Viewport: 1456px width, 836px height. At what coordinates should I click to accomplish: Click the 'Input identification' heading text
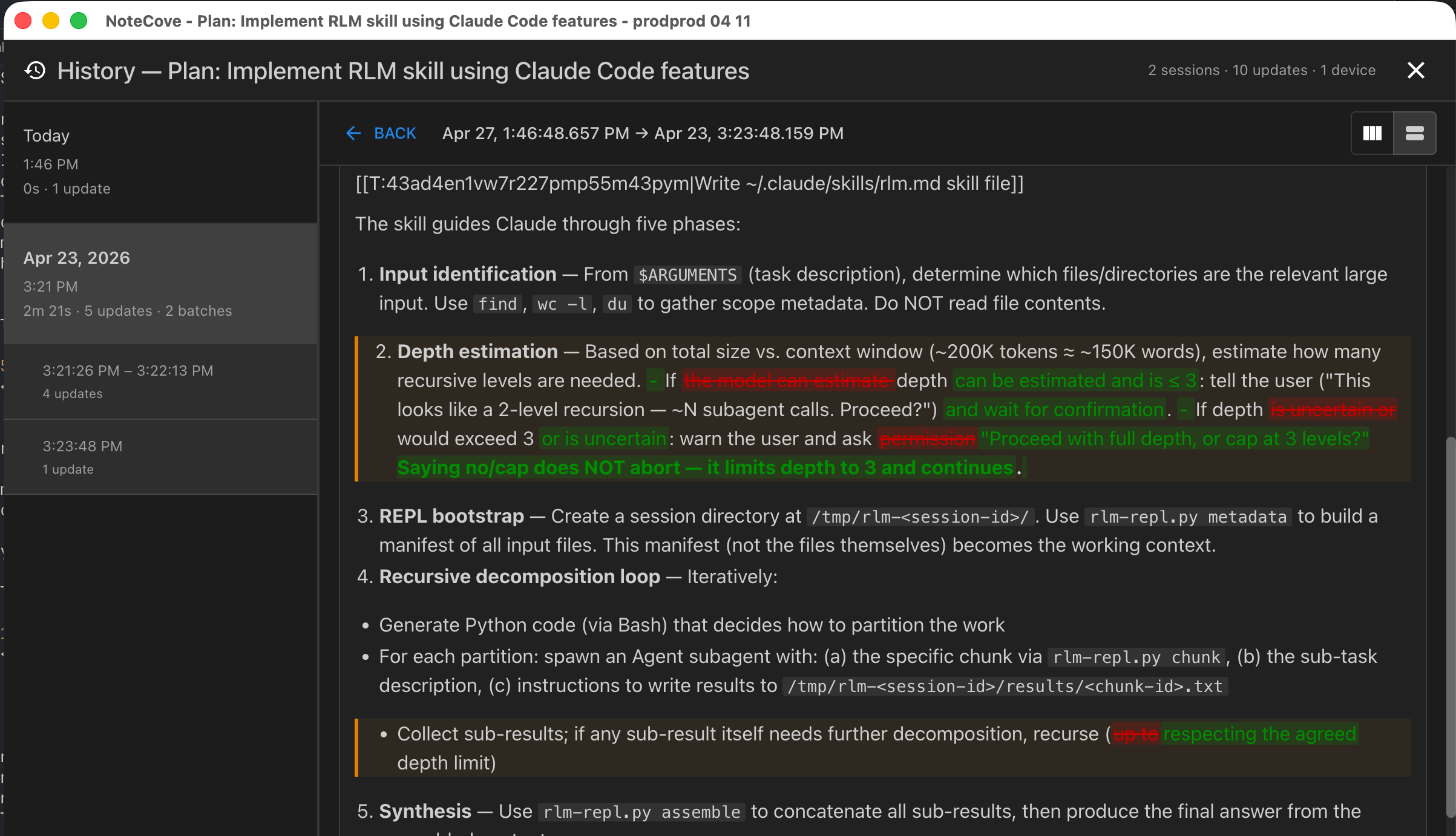coord(468,274)
